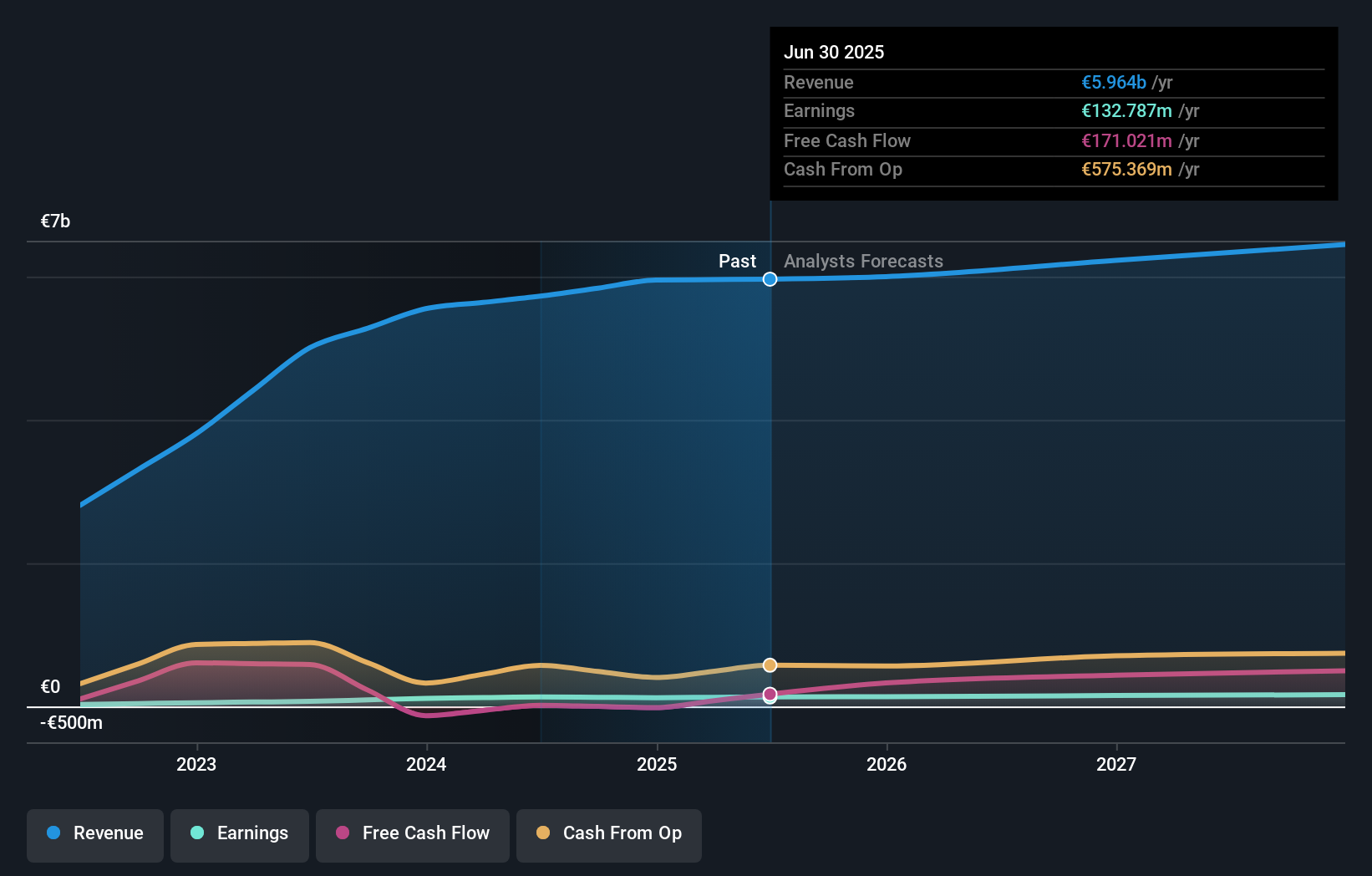Select the blue Revenue data point marker
The width and height of the screenshot is (1372, 876).
(770, 279)
